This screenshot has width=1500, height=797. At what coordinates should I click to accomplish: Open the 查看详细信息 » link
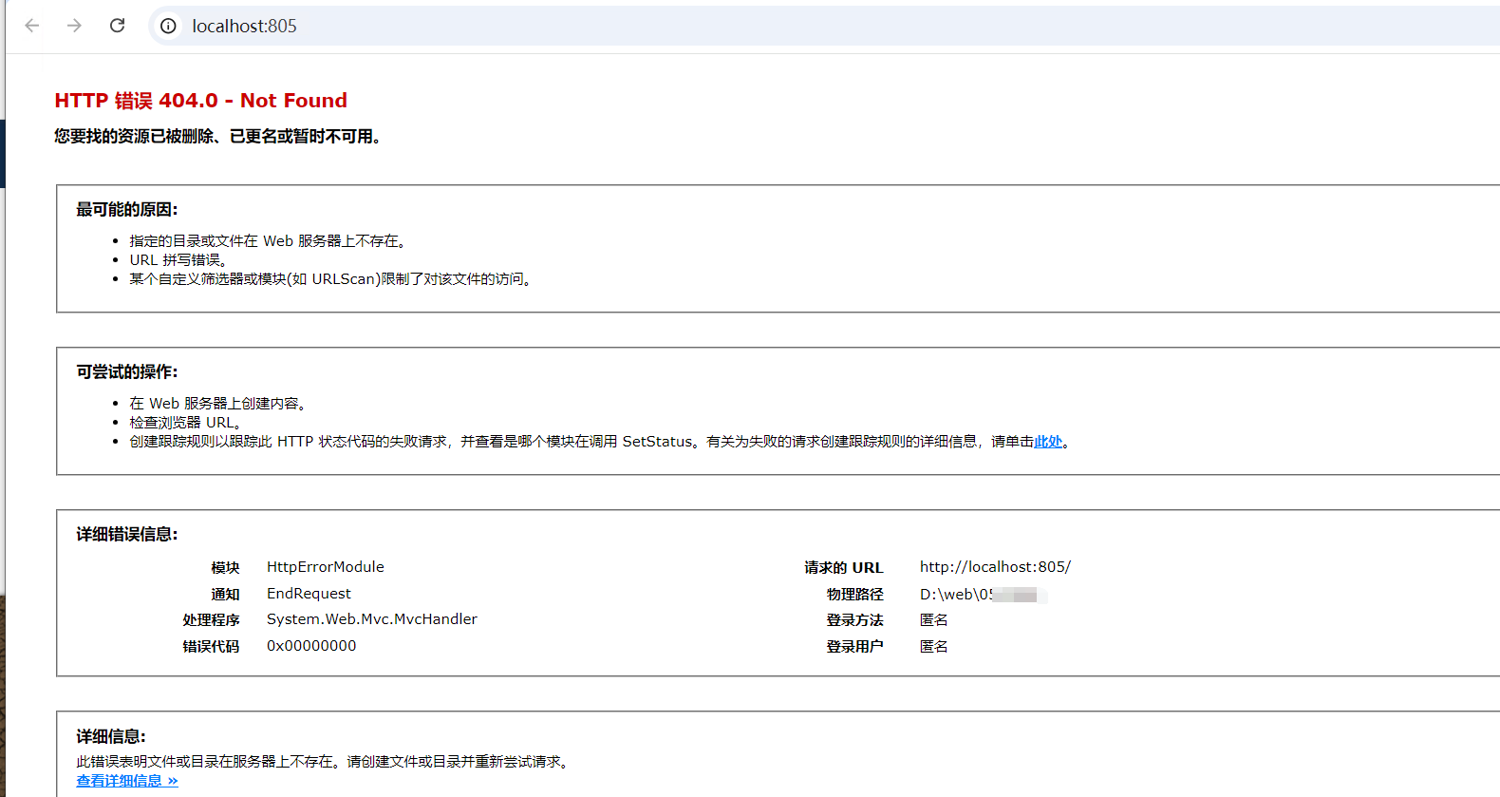tap(127, 781)
